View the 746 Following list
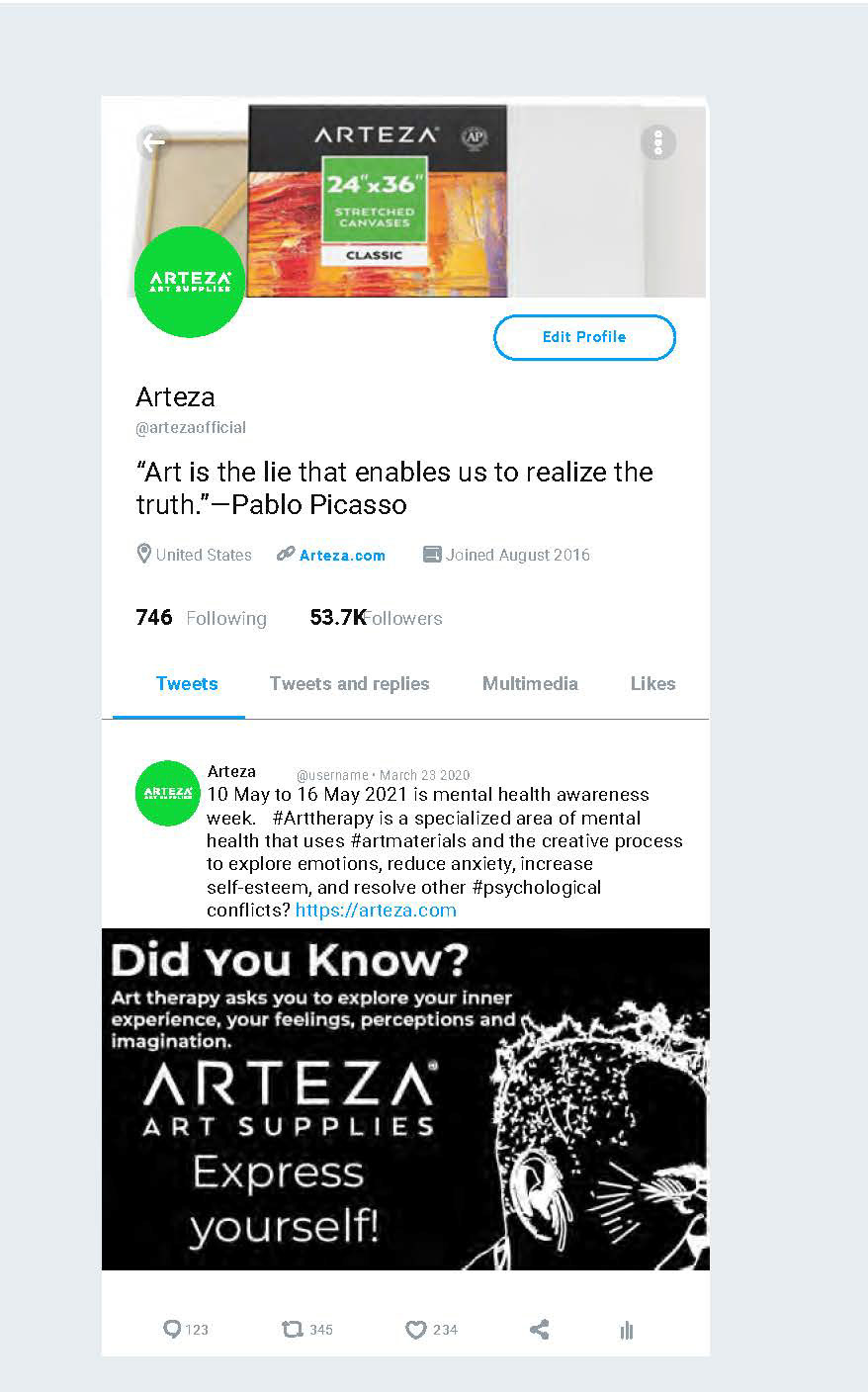Viewport: 868px width, 1392px height. [x=201, y=618]
